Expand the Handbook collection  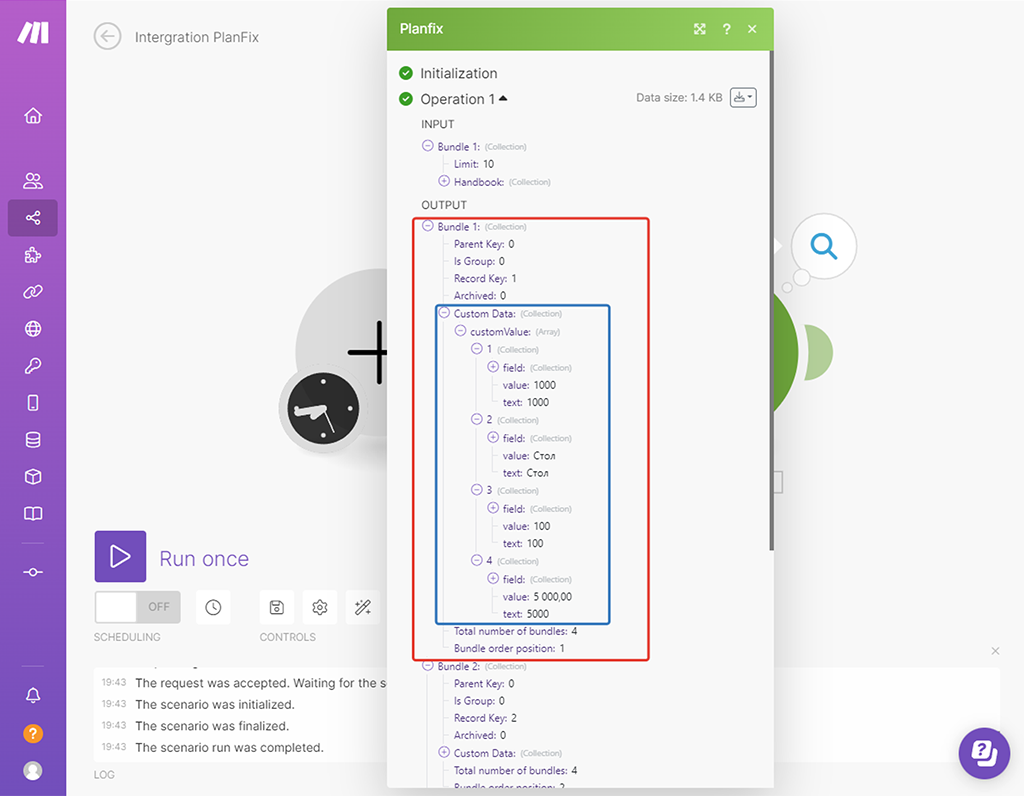444,181
